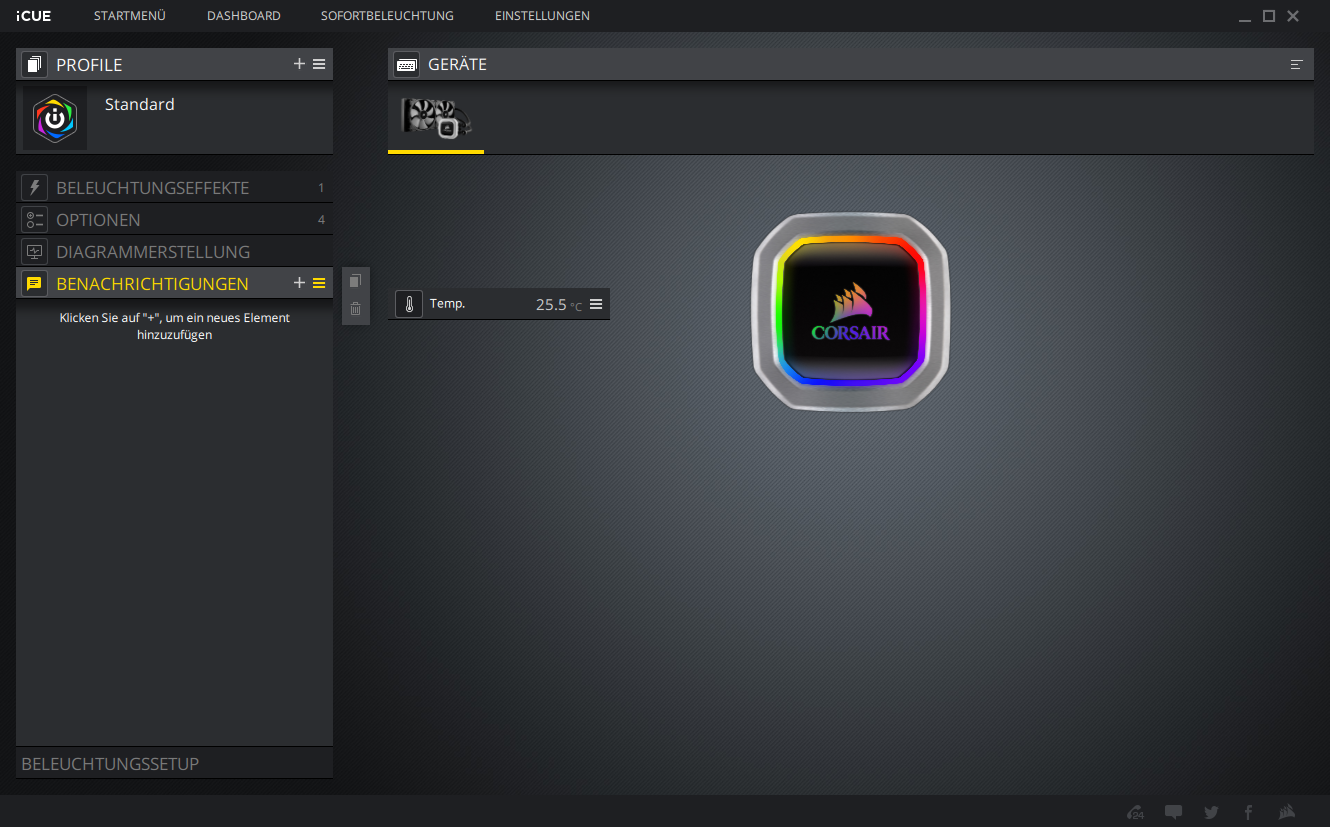Click the update icon in status bar
Image resolution: width=1330 pixels, height=827 pixels.
point(1135,812)
